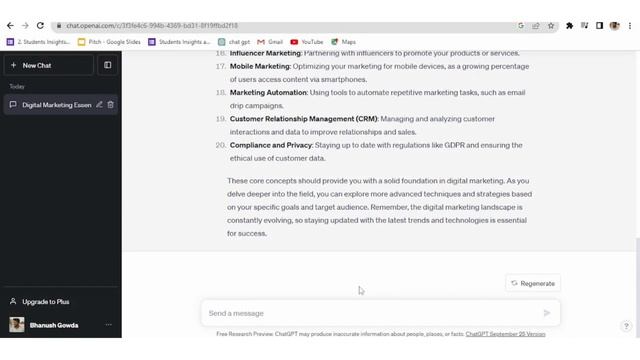Click 'Influencer Marketing' heading text

point(265,53)
